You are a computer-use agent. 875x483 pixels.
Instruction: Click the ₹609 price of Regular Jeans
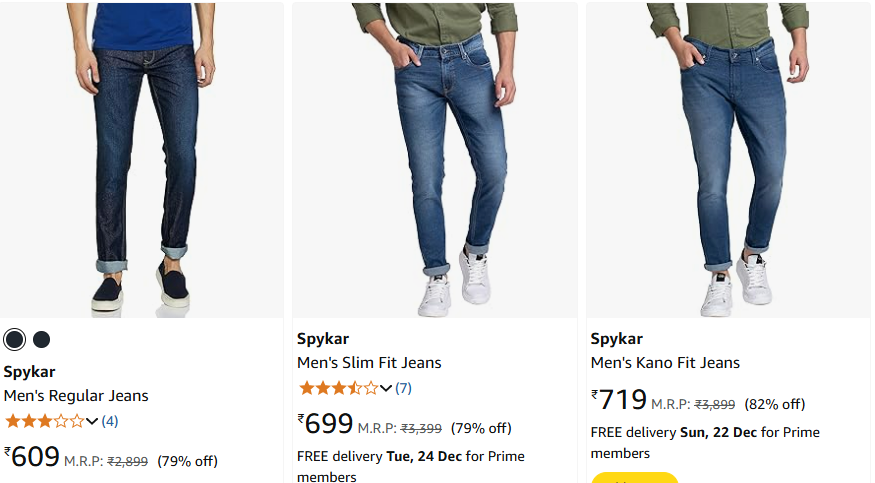(32, 457)
